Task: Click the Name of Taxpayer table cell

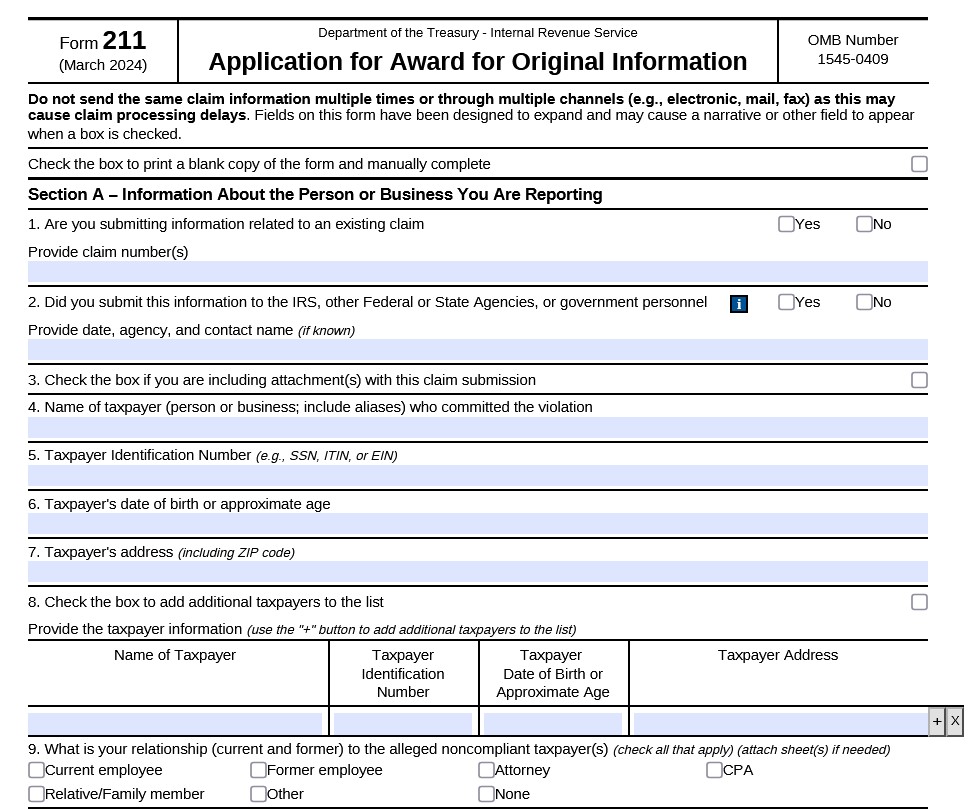Action: (x=175, y=724)
